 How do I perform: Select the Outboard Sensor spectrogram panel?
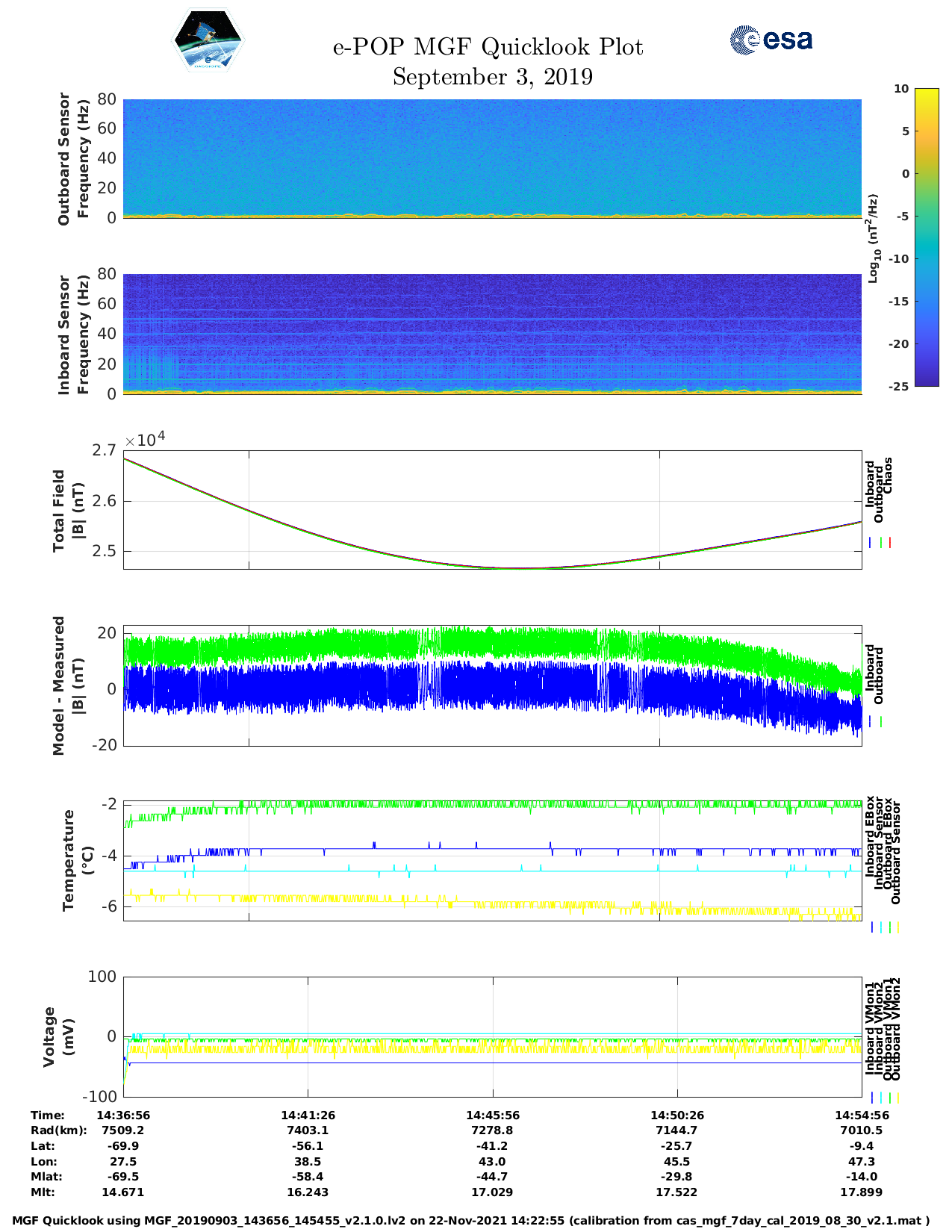[x=492, y=157]
